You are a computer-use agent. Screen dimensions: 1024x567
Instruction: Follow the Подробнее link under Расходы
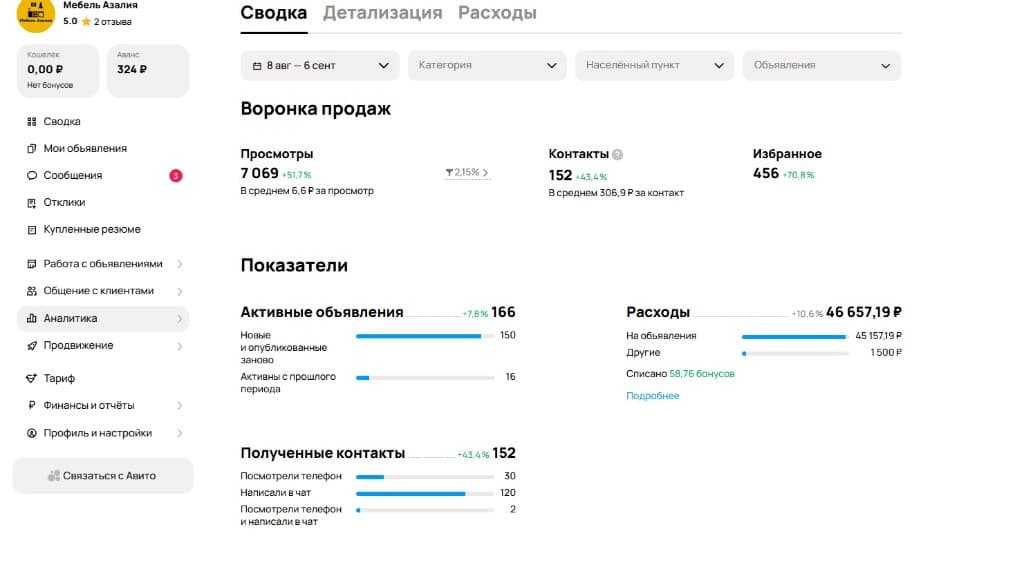tap(652, 396)
